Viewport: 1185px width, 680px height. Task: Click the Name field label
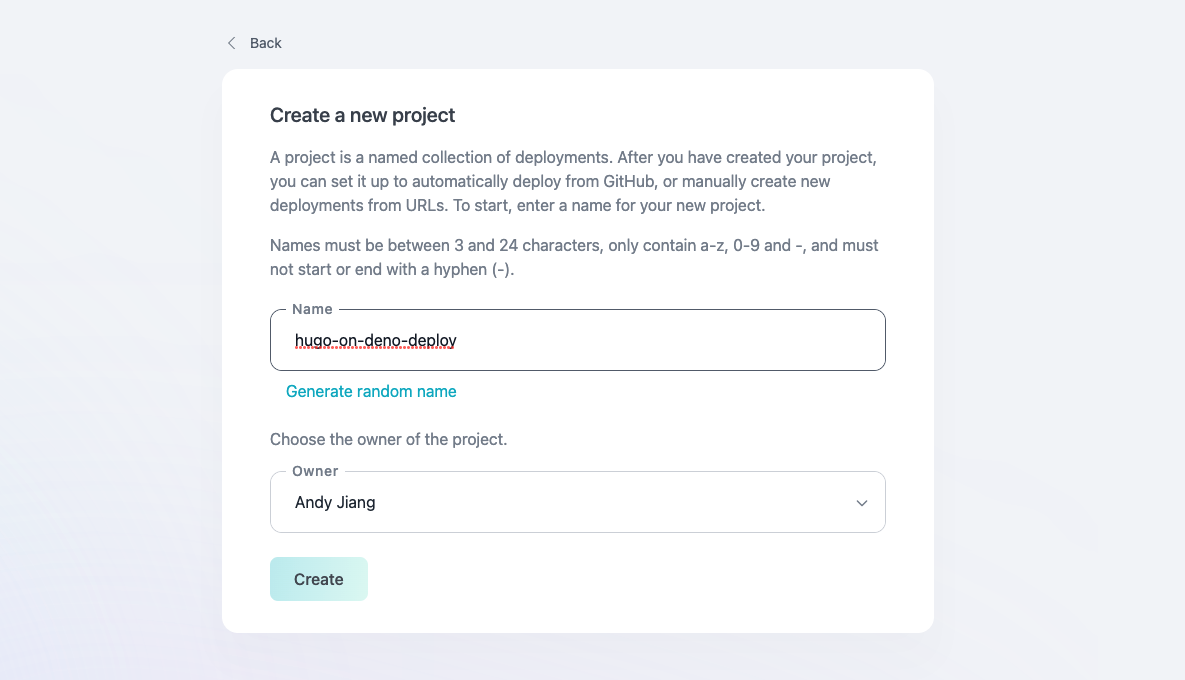pyautogui.click(x=311, y=309)
